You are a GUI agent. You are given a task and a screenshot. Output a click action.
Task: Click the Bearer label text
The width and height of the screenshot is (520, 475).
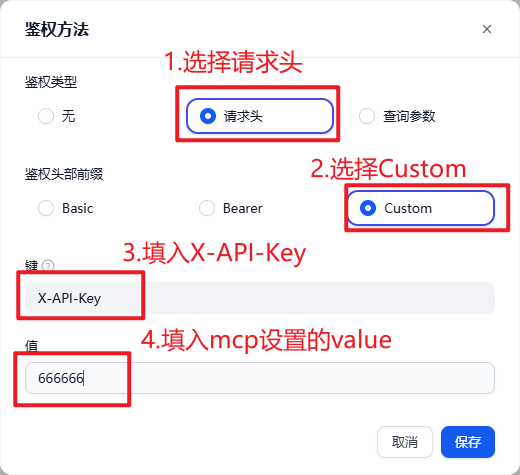243,208
